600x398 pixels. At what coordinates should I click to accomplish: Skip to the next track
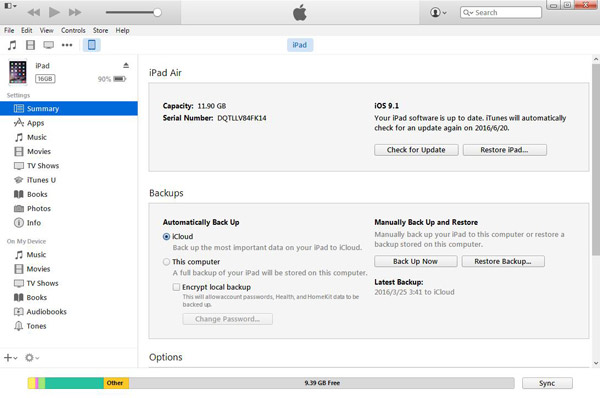click(75, 12)
